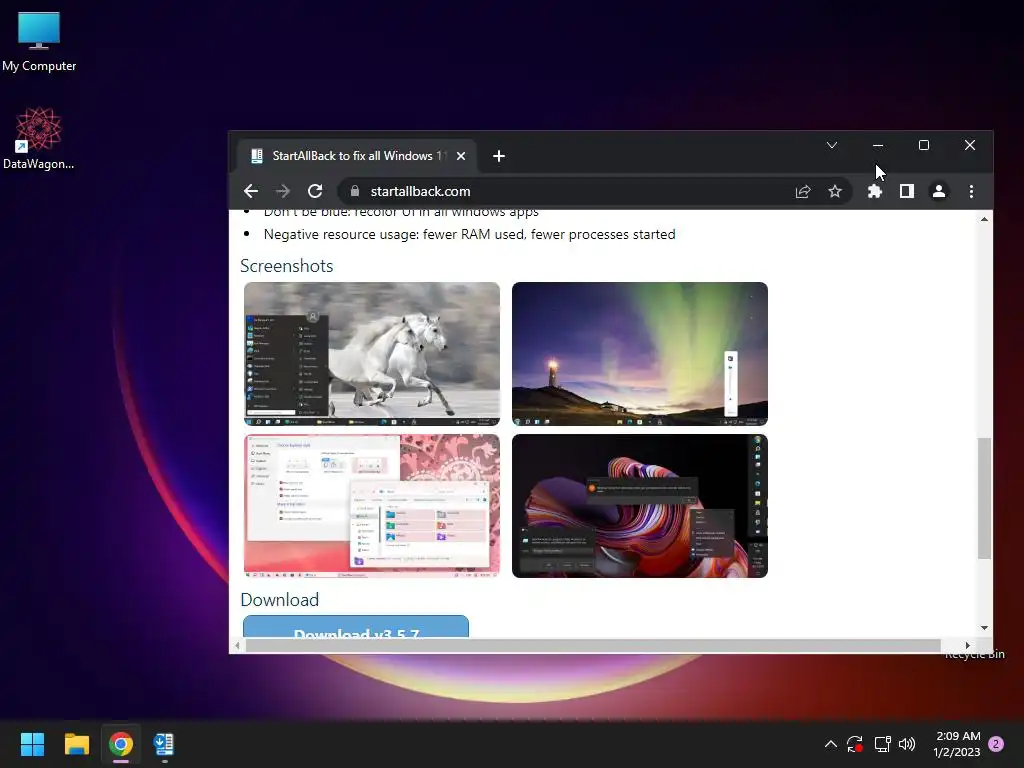Viewport: 1024px width, 768px height.
Task: Share this page via share icon
Action: (x=803, y=191)
